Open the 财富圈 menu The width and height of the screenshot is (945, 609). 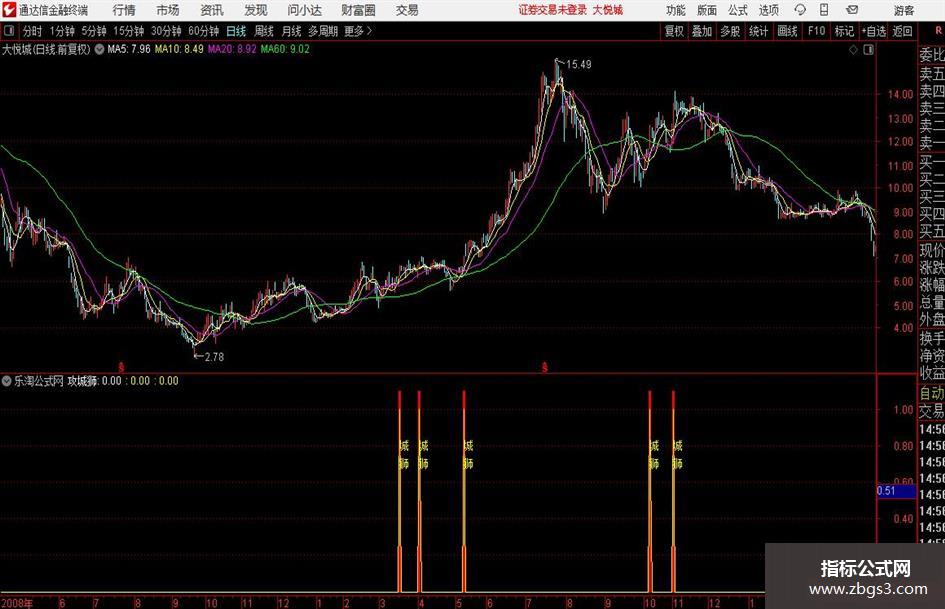pyautogui.click(x=358, y=10)
